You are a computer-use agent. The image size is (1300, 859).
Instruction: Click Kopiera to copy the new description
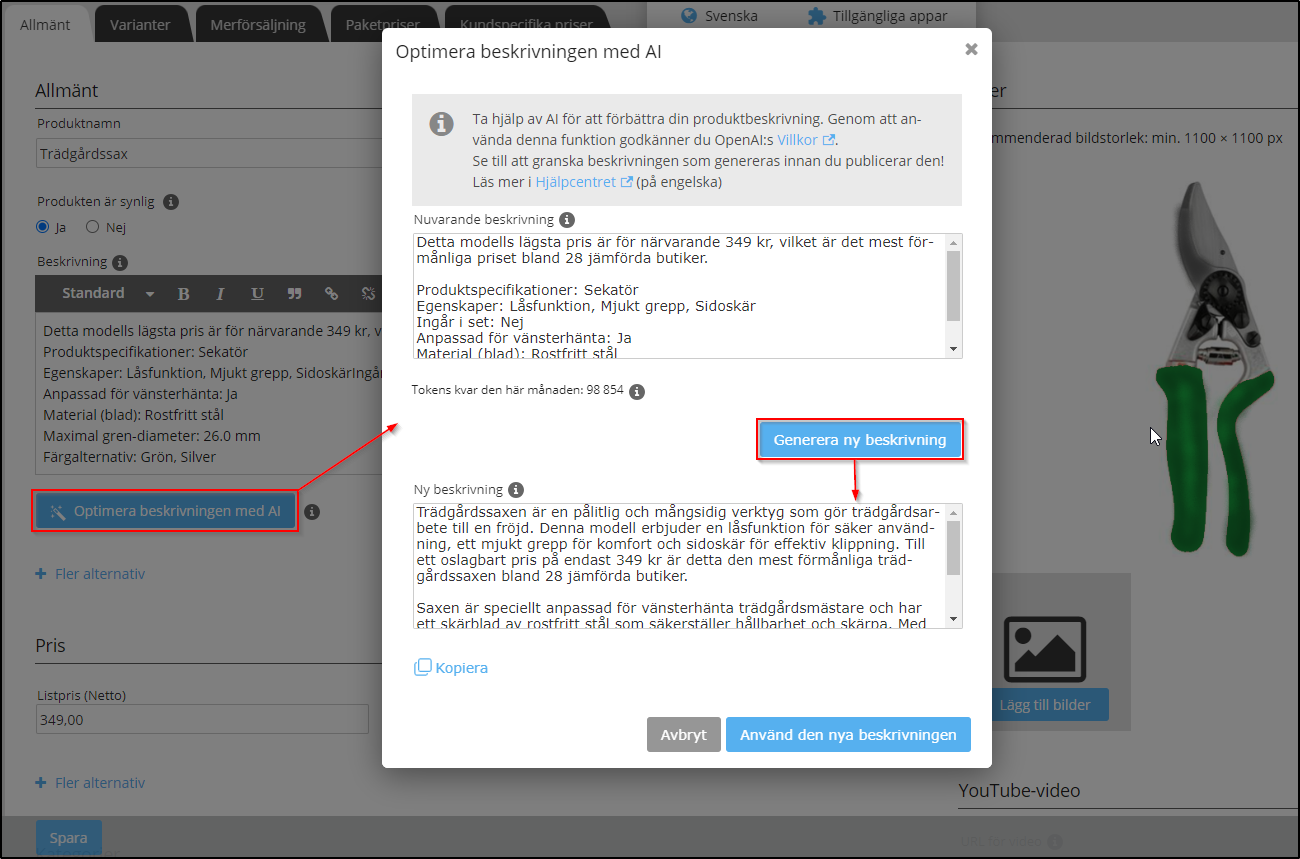[451, 667]
